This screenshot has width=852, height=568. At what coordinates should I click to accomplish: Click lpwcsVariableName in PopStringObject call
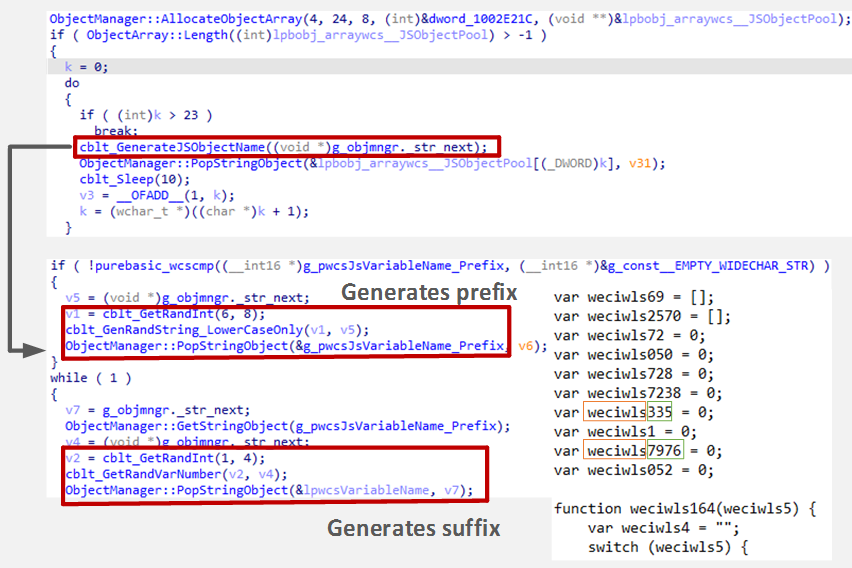[x=366, y=490]
